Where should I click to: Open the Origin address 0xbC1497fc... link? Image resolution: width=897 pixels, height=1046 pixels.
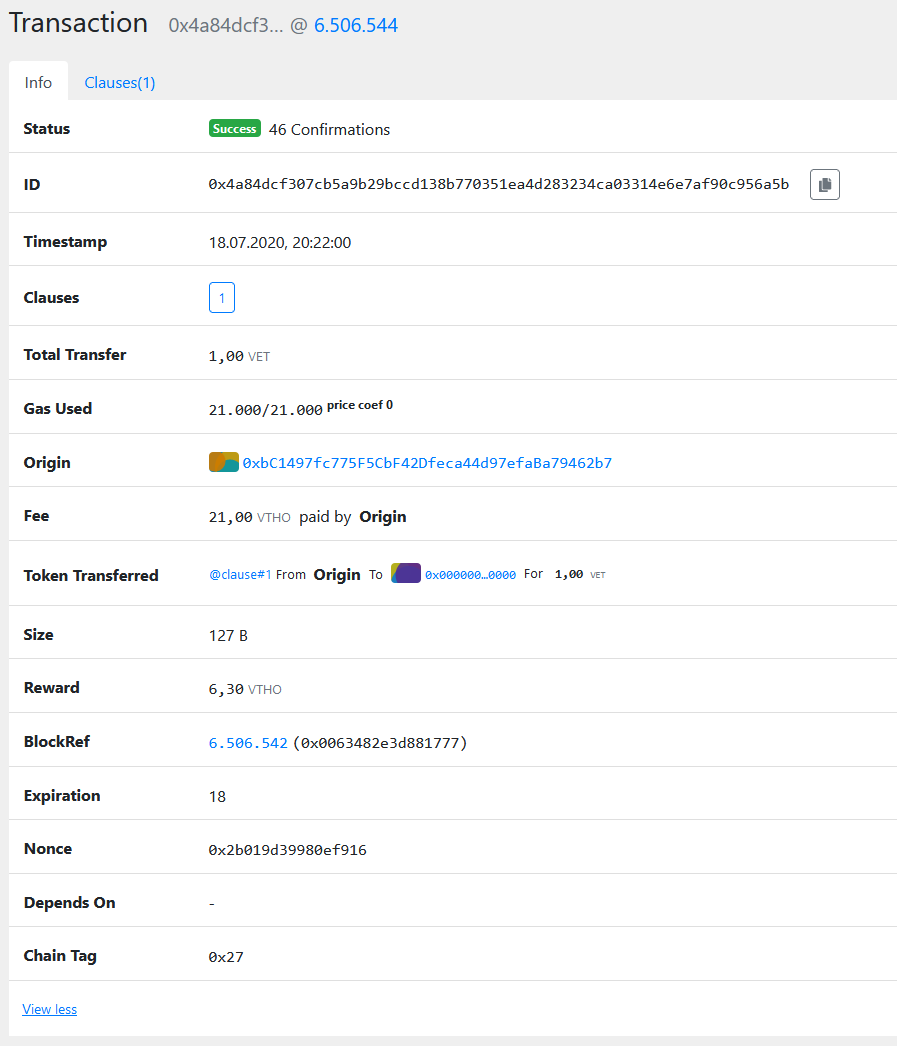click(427, 463)
